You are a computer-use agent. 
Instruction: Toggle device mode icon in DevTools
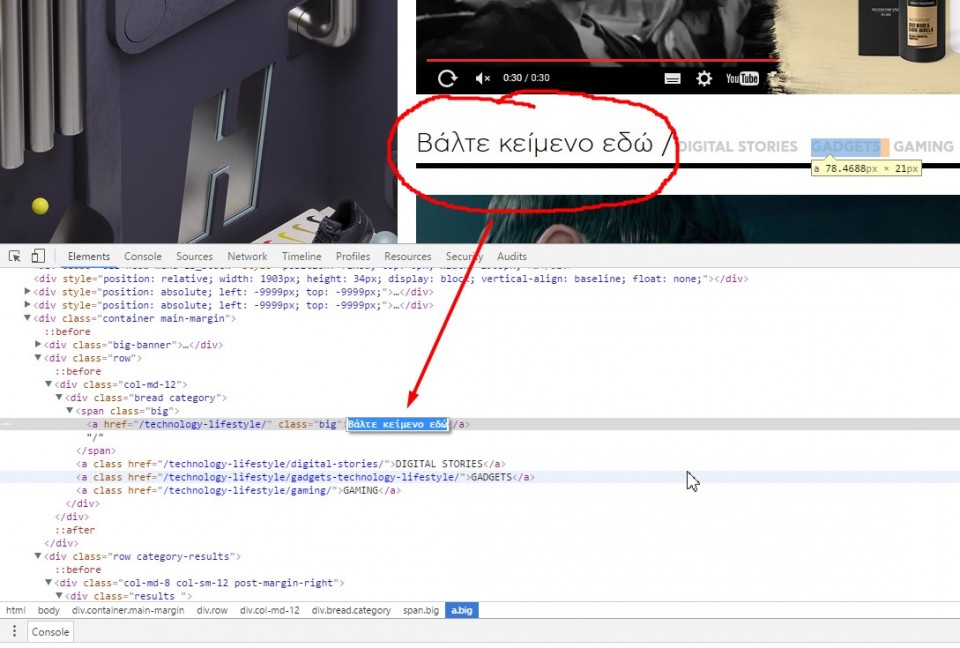38,256
